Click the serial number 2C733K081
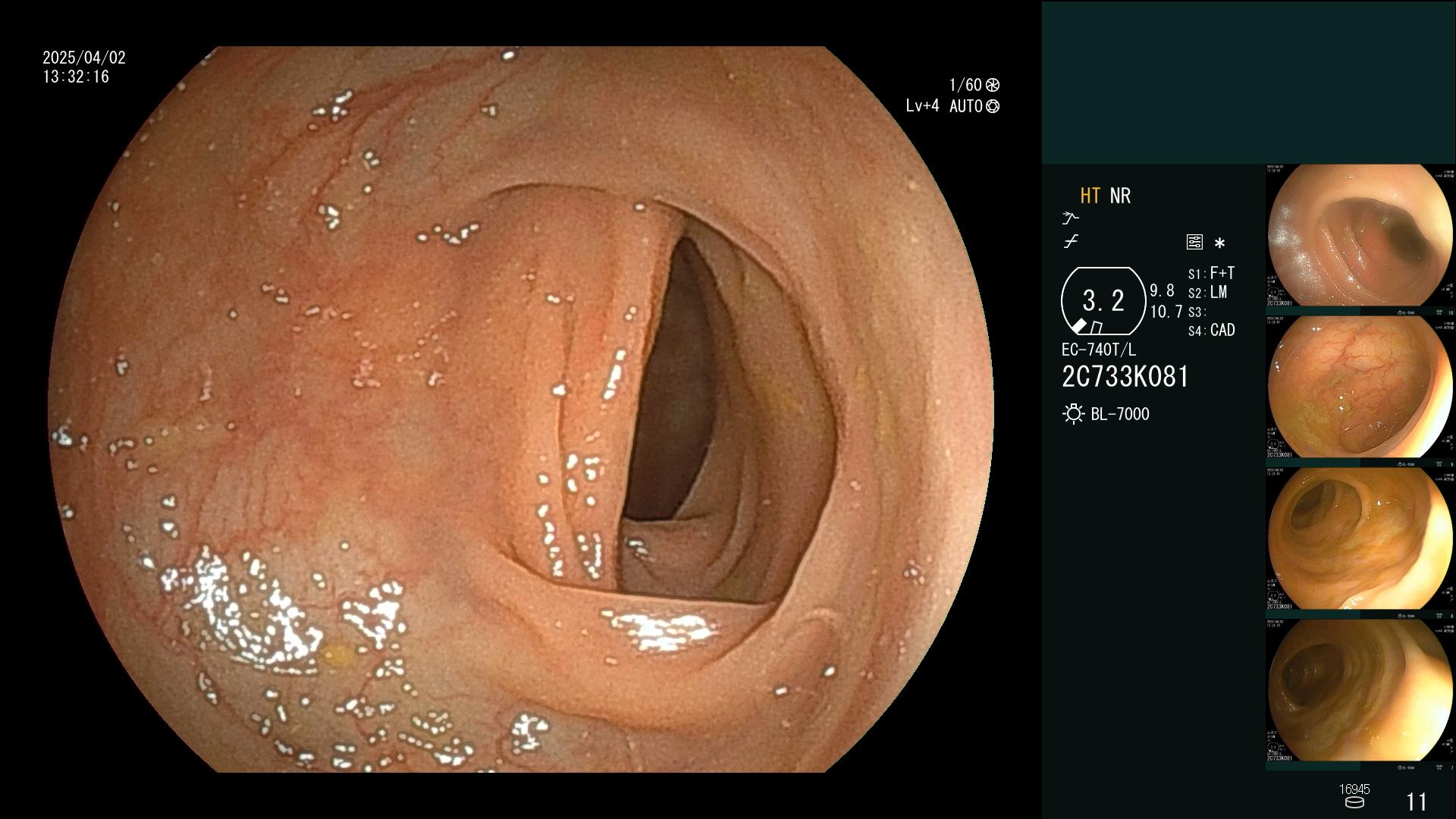The width and height of the screenshot is (1456, 819). pyautogui.click(x=1125, y=377)
